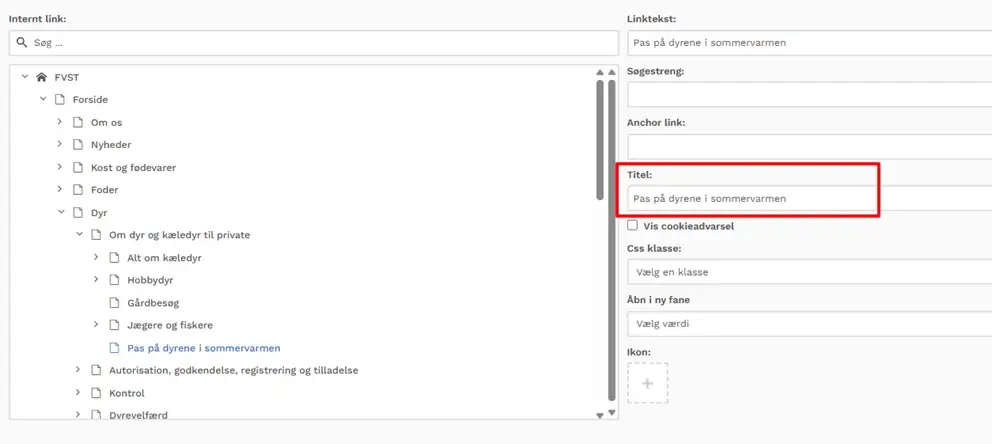Collapse the Dyr tree node

click(x=61, y=212)
